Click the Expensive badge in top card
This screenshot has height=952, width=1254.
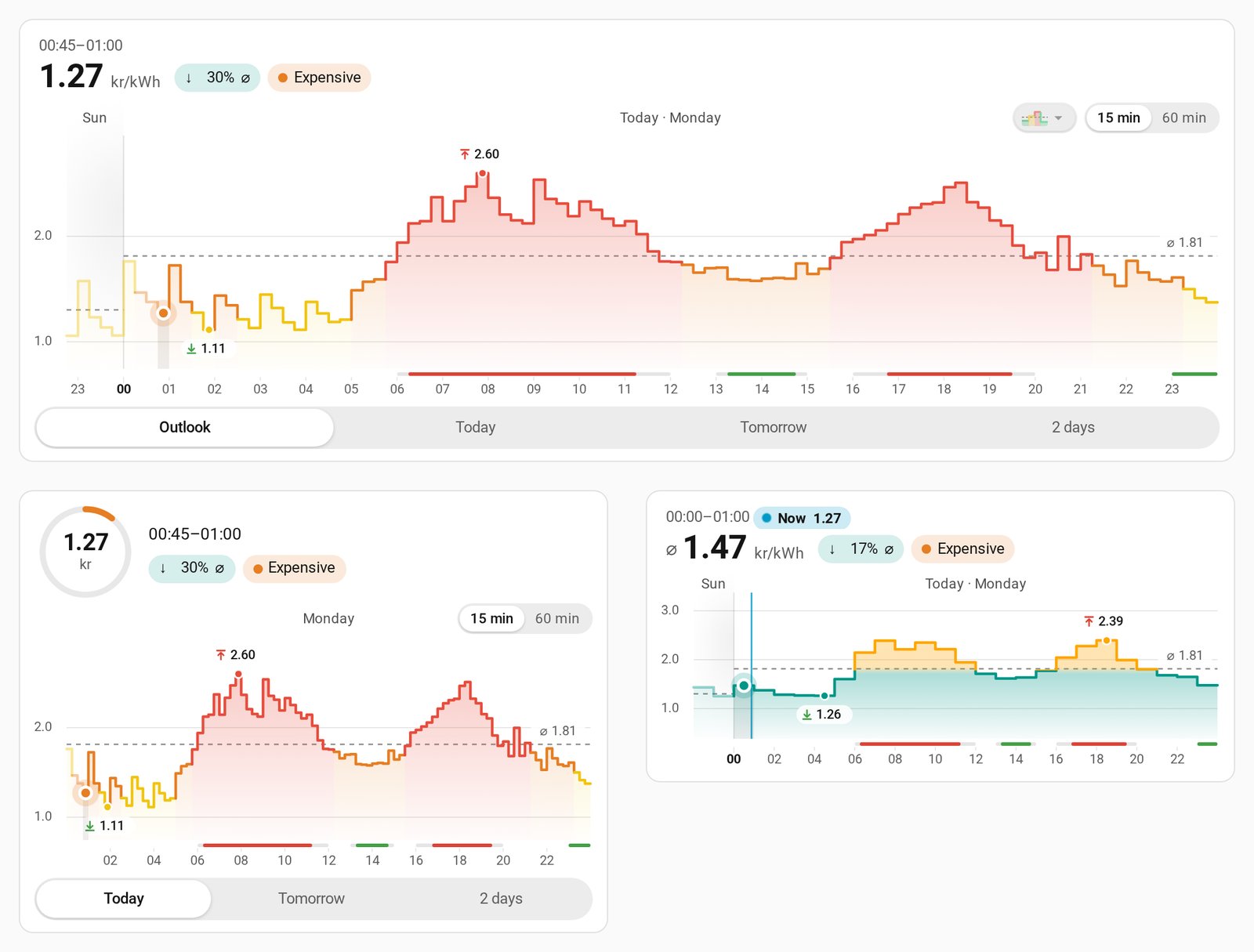click(x=319, y=78)
